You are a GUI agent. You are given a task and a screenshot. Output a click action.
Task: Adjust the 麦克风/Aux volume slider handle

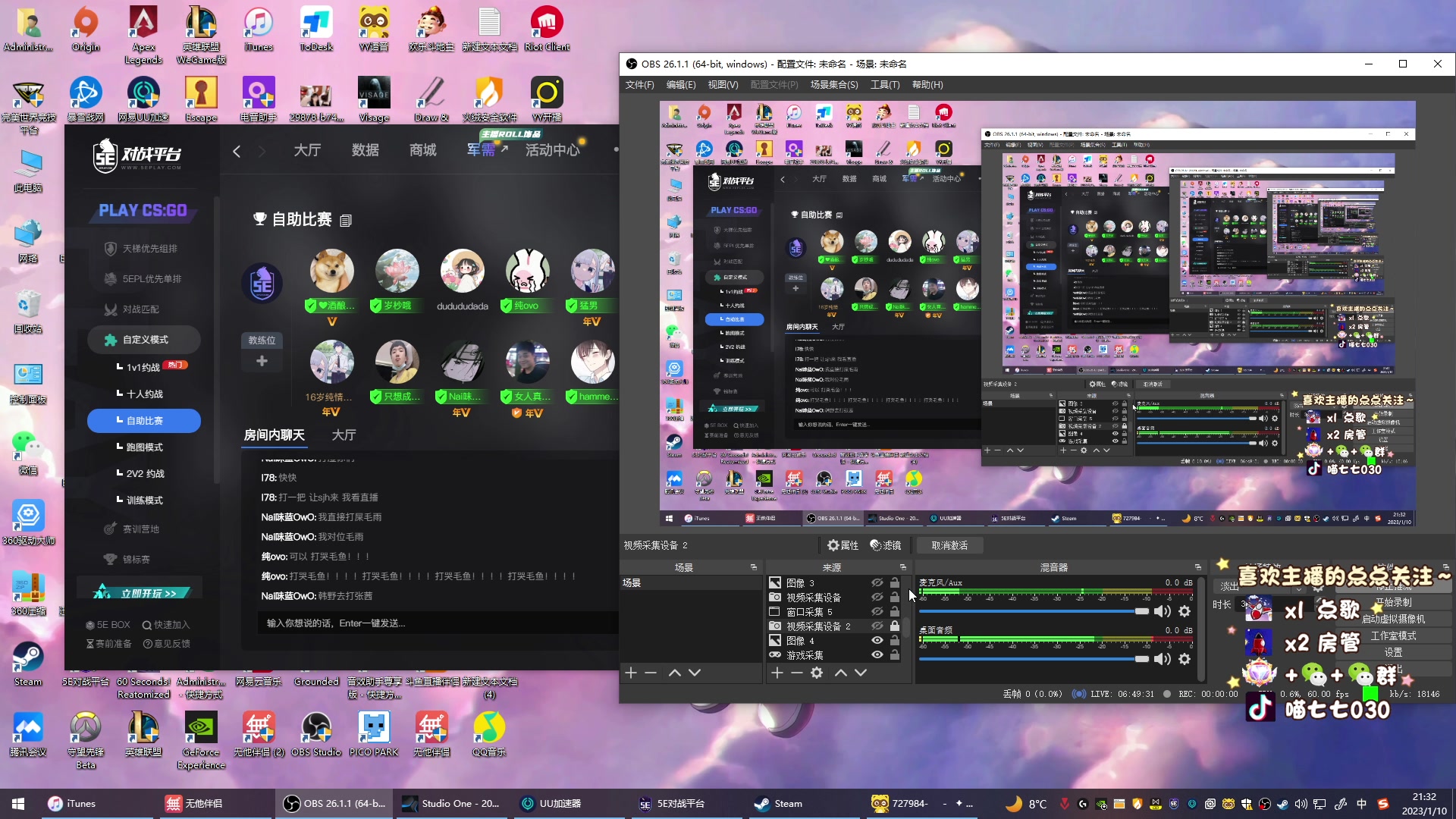(1141, 611)
